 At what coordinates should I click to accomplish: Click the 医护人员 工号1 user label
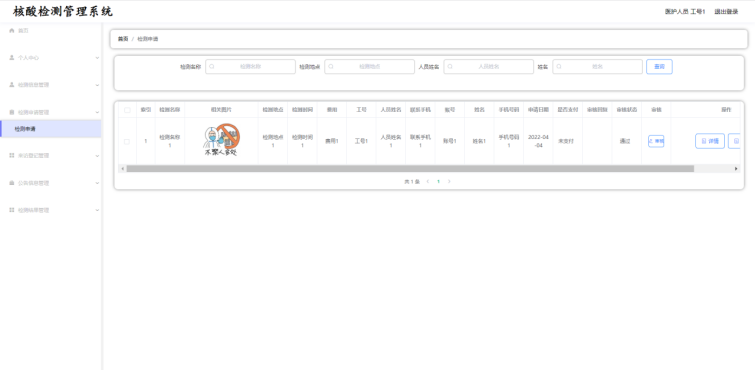pos(685,12)
